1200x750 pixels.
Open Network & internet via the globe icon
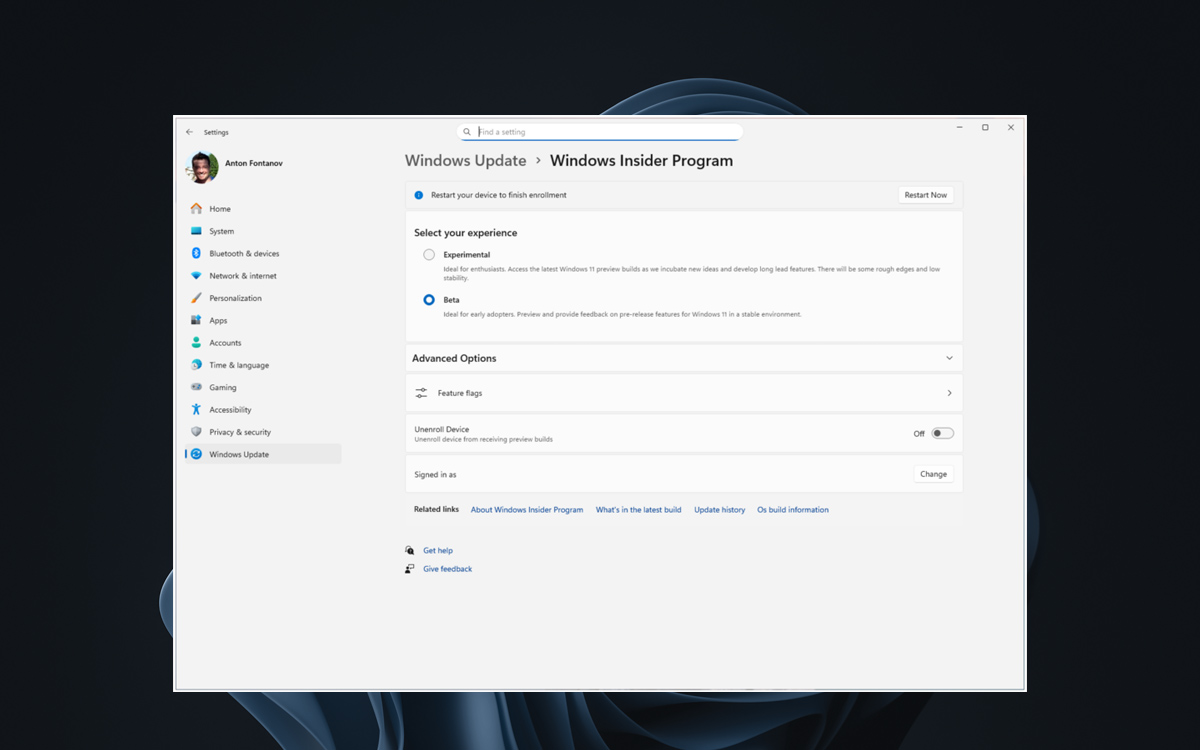(197, 275)
